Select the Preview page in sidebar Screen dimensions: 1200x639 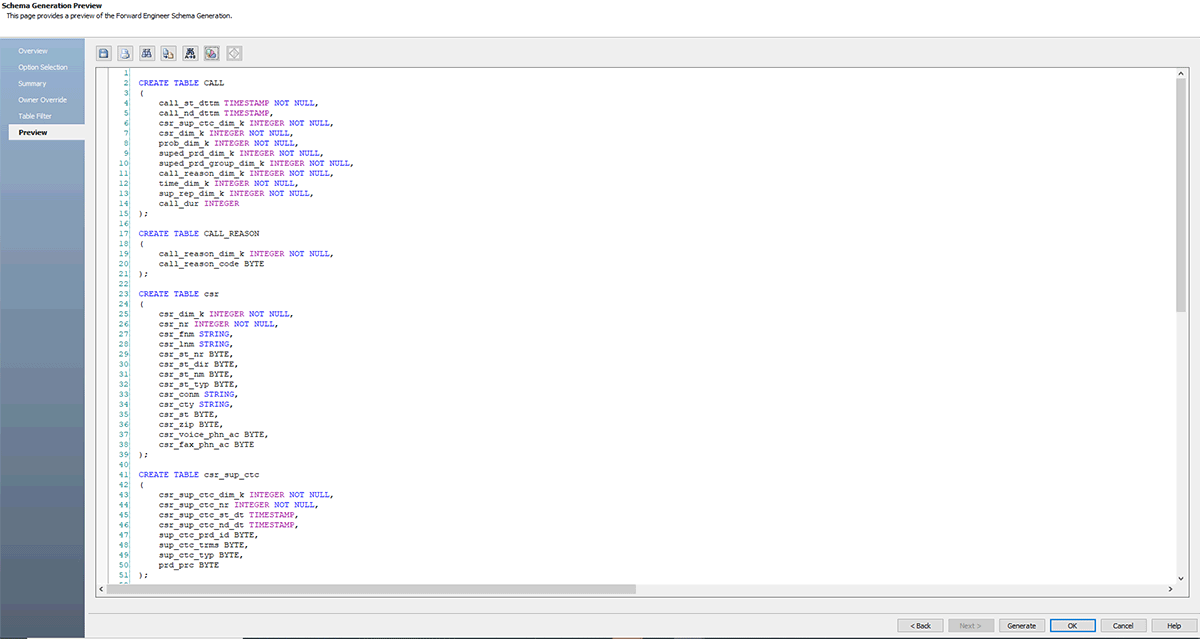click(32, 132)
